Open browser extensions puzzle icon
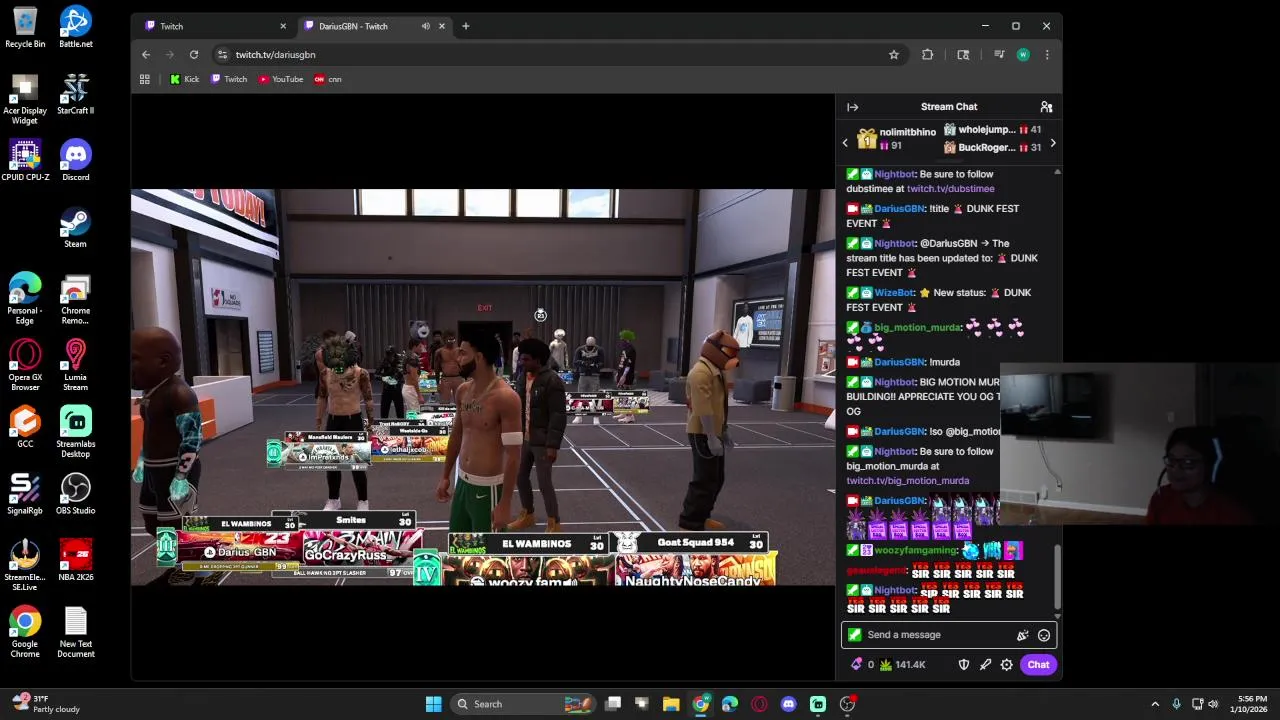This screenshot has height=720, width=1280. click(928, 55)
